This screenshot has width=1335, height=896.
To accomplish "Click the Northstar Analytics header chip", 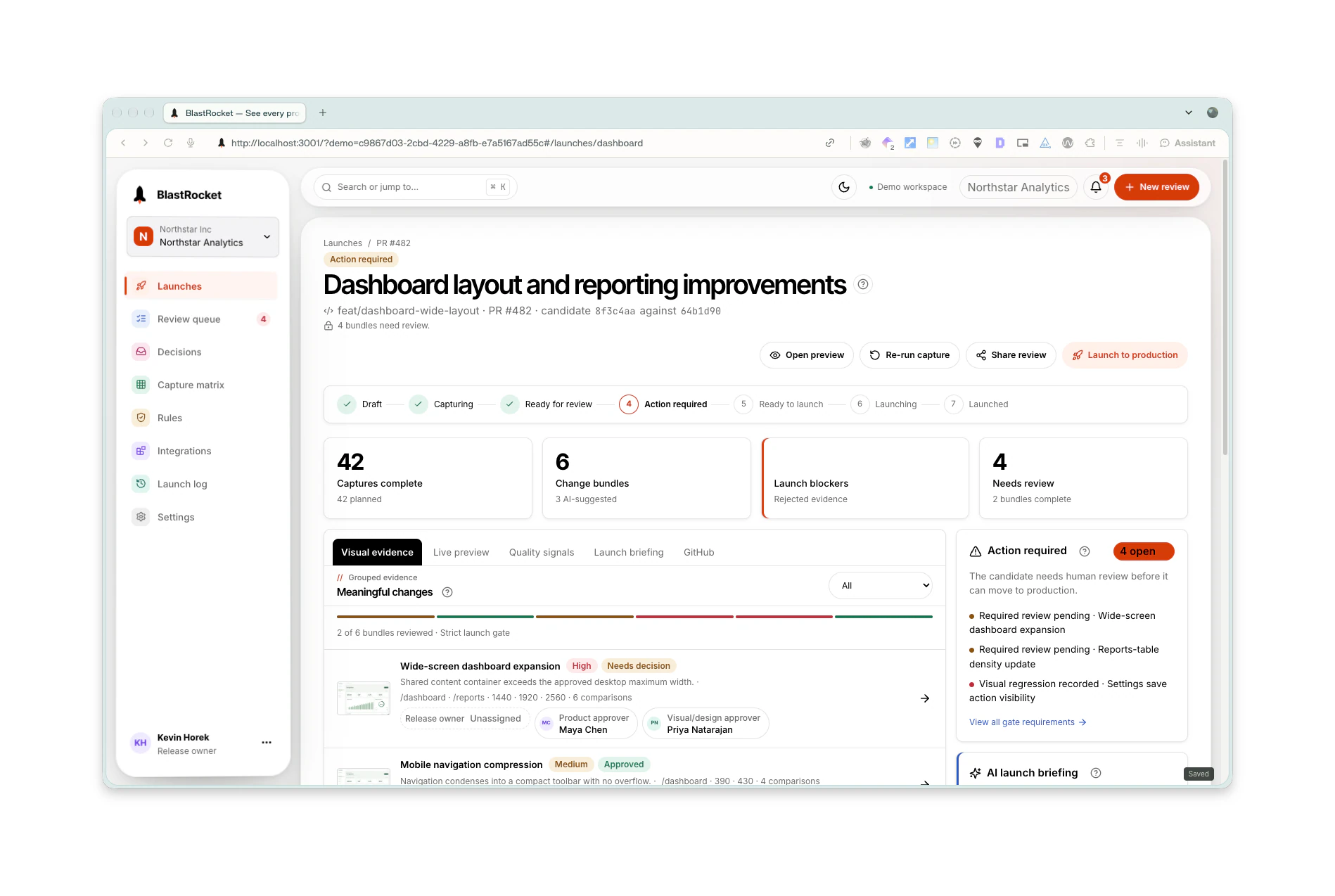I will pos(1018,187).
